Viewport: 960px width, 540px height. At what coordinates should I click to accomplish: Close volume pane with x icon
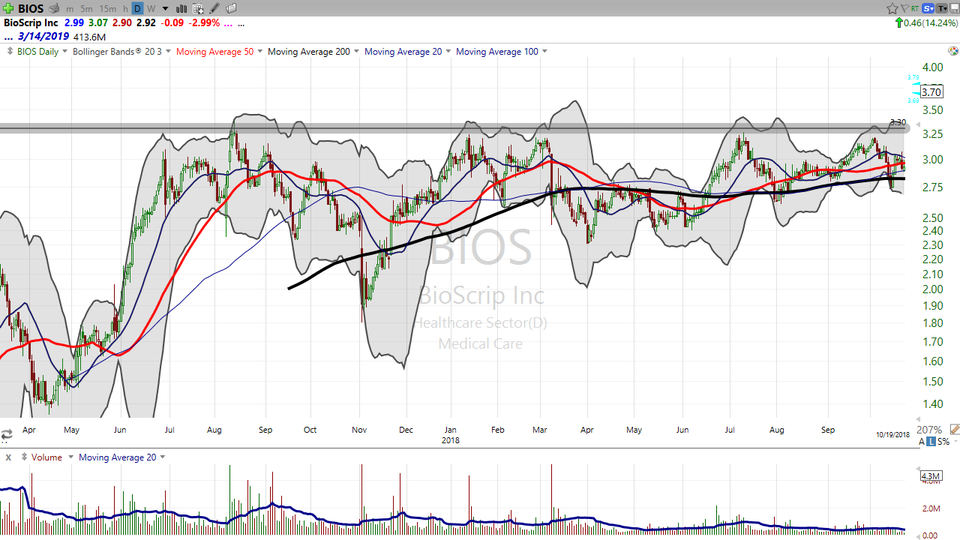[8, 457]
